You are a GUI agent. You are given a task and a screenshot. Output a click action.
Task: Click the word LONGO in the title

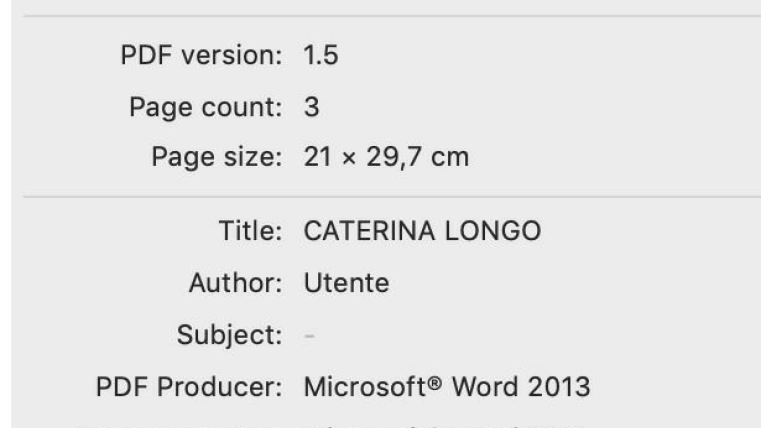point(490,232)
